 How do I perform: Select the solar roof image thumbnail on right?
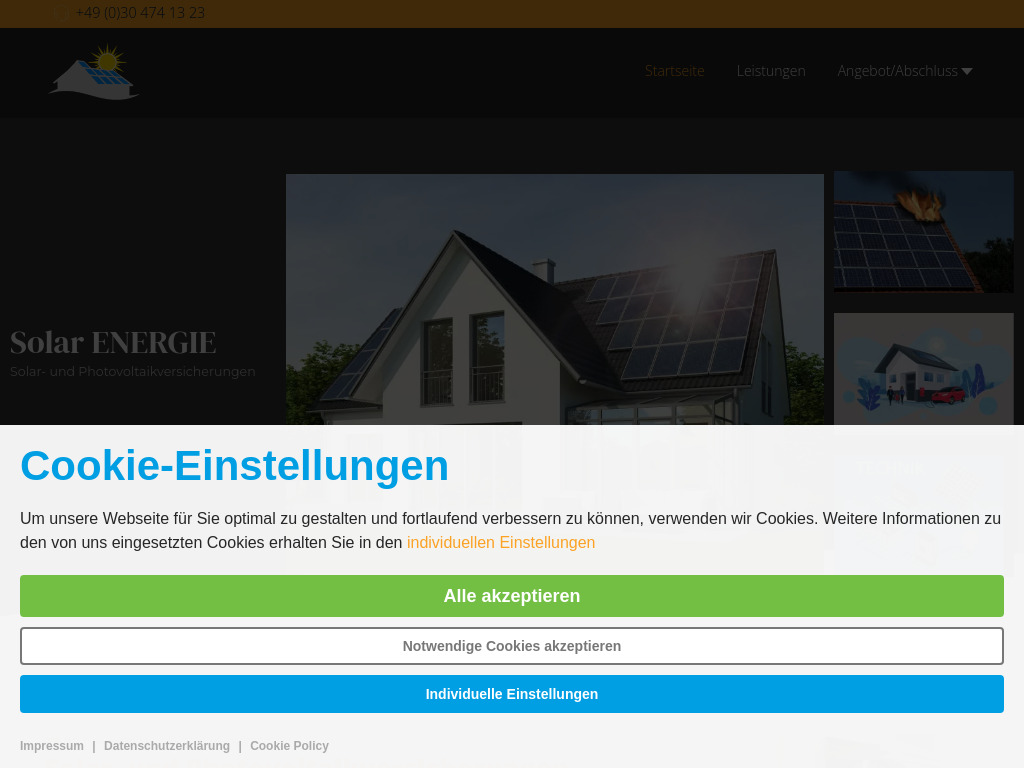(x=923, y=231)
